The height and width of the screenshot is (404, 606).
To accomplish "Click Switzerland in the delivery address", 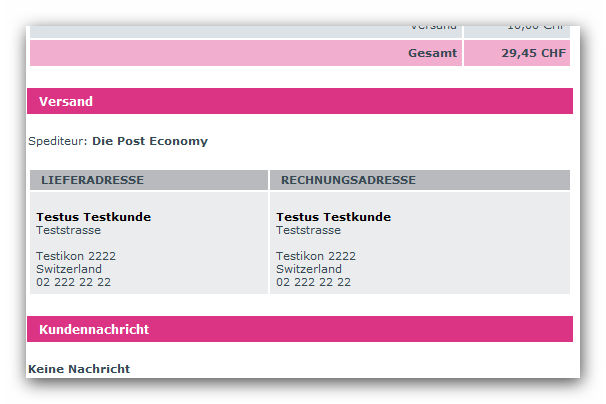I will [x=69, y=269].
